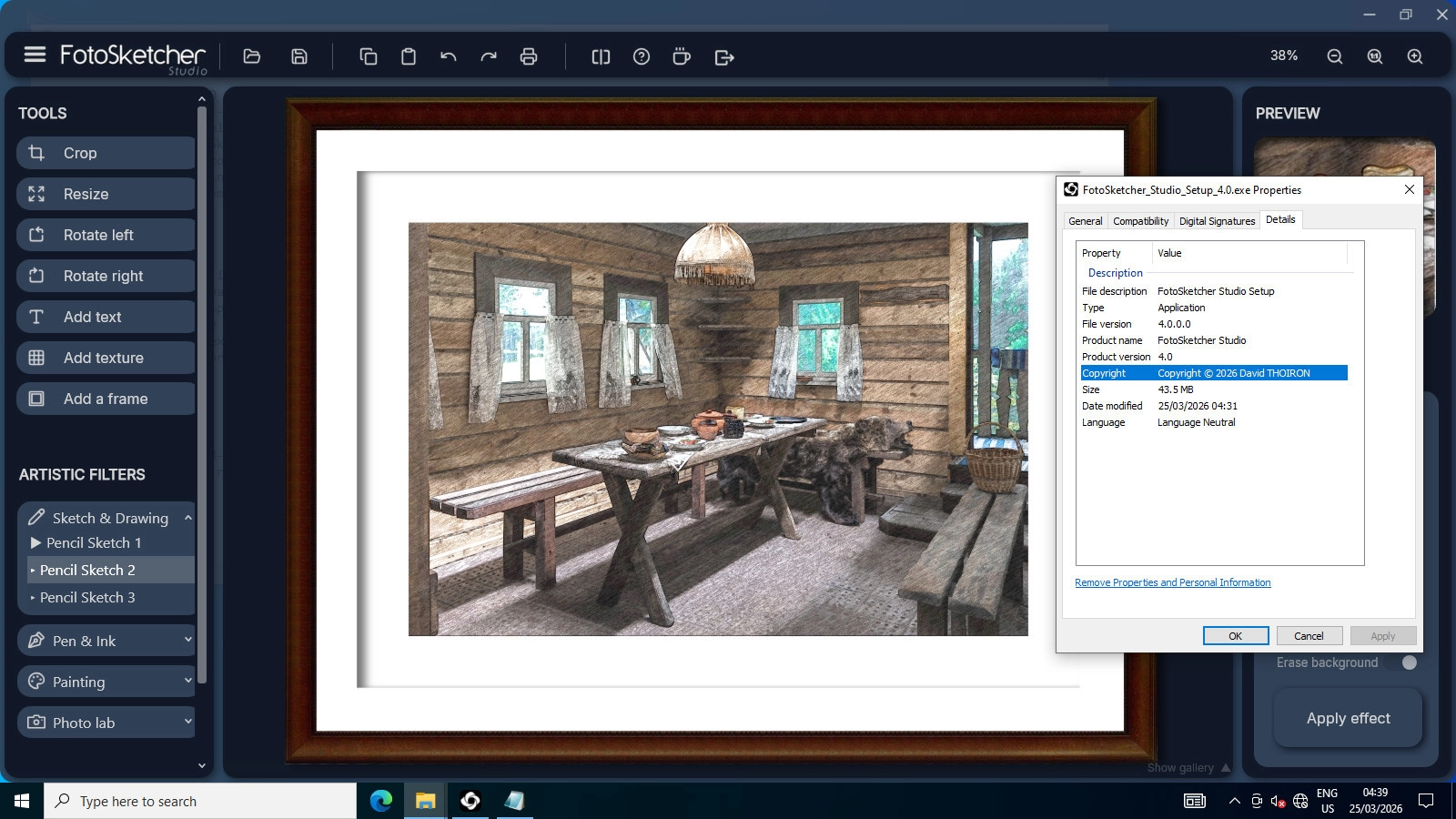The width and height of the screenshot is (1456, 819).
Task: Click the zoom out magnifier icon
Action: click(x=1335, y=56)
